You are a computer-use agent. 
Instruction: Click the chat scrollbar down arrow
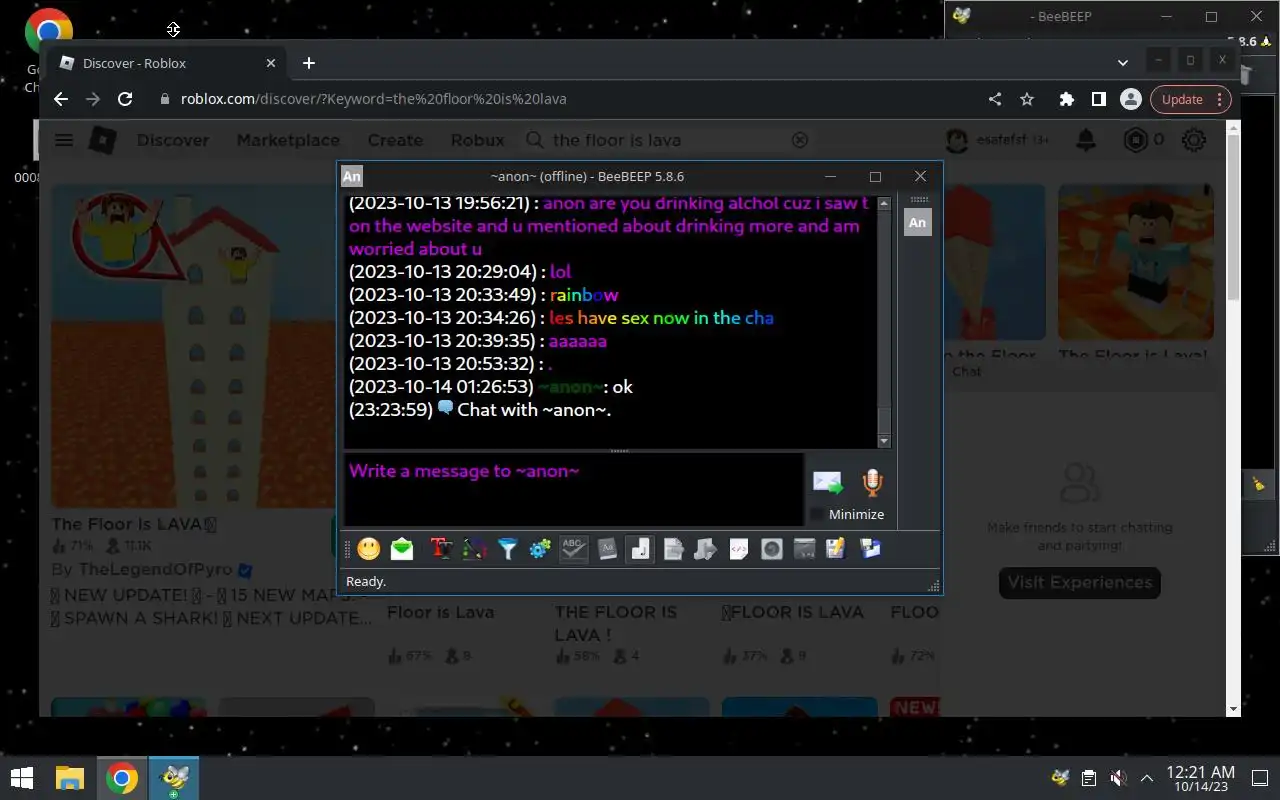[883, 441]
